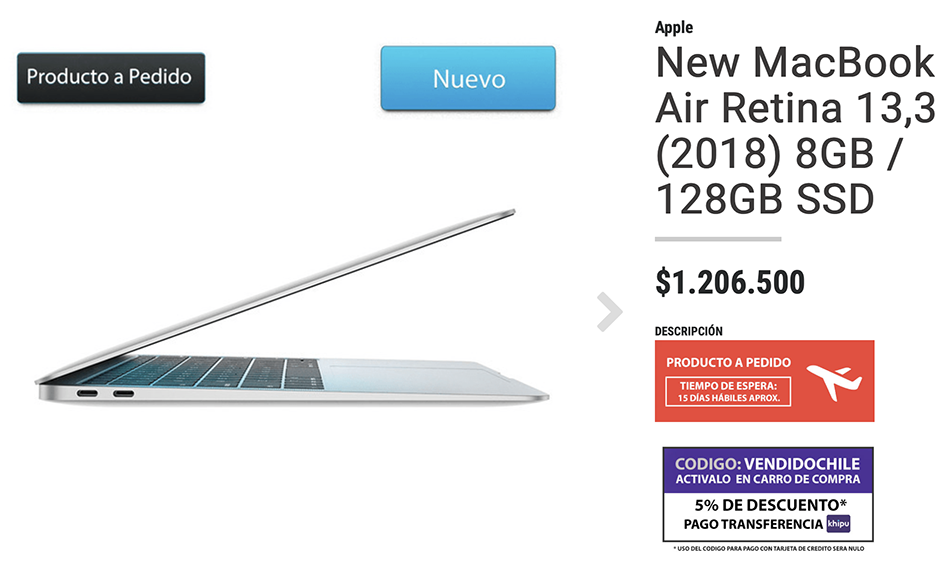Click the blue Nuevo badge
Image resolution: width=950 pixels, height=583 pixels.
468,78
